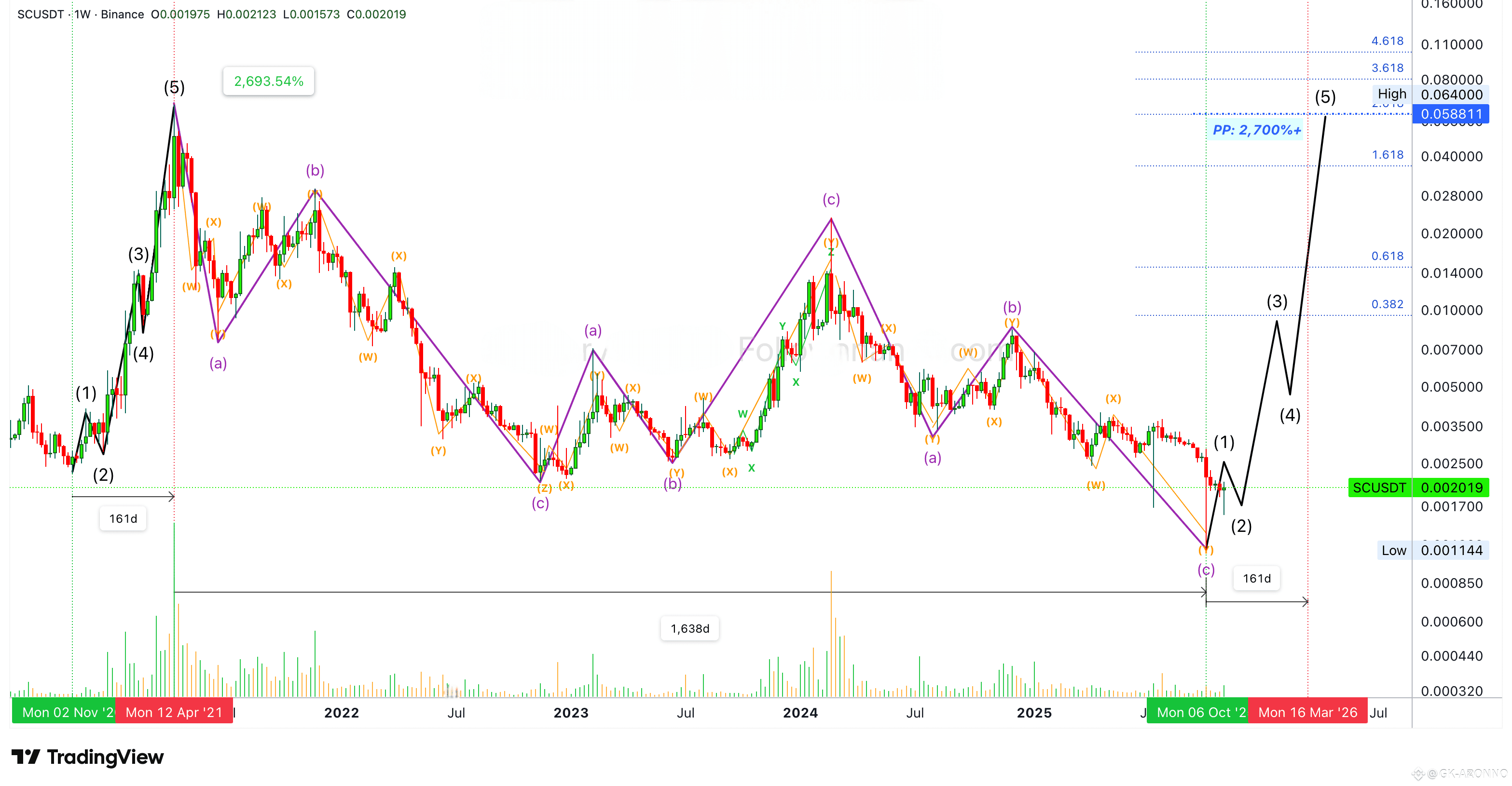Image resolution: width=1512 pixels, height=786 pixels.
Task: Click the Mon 06 Oct green date marker
Action: click(1197, 712)
